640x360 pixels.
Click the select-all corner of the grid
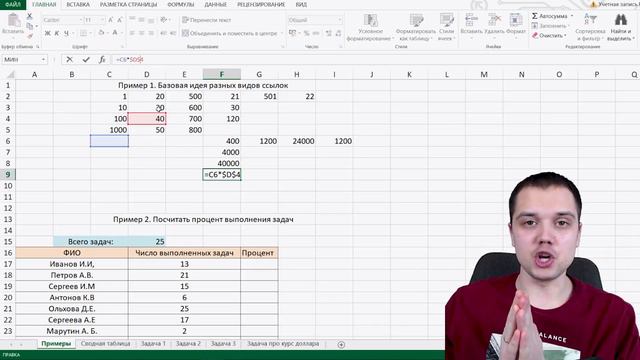[x=10, y=74]
